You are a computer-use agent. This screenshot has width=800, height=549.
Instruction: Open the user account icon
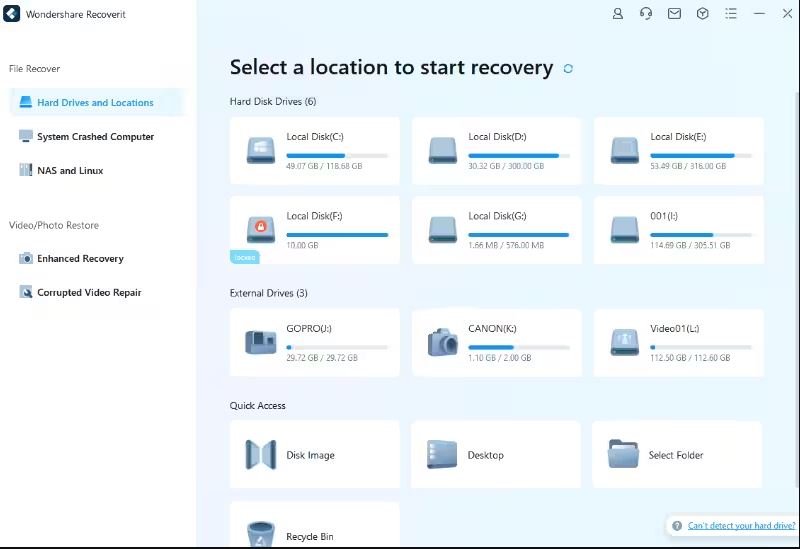pos(618,14)
